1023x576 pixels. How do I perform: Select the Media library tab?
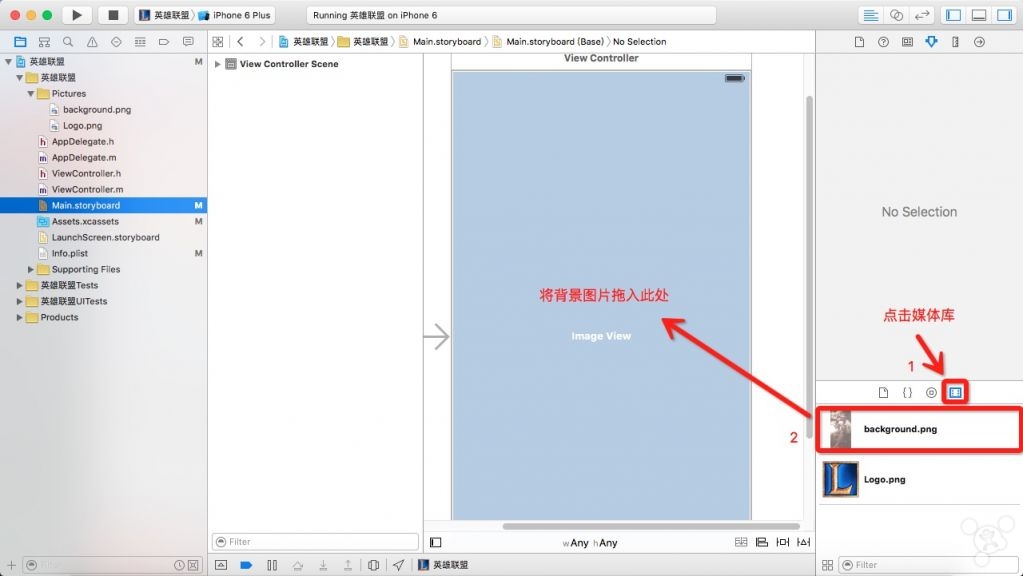[955, 393]
